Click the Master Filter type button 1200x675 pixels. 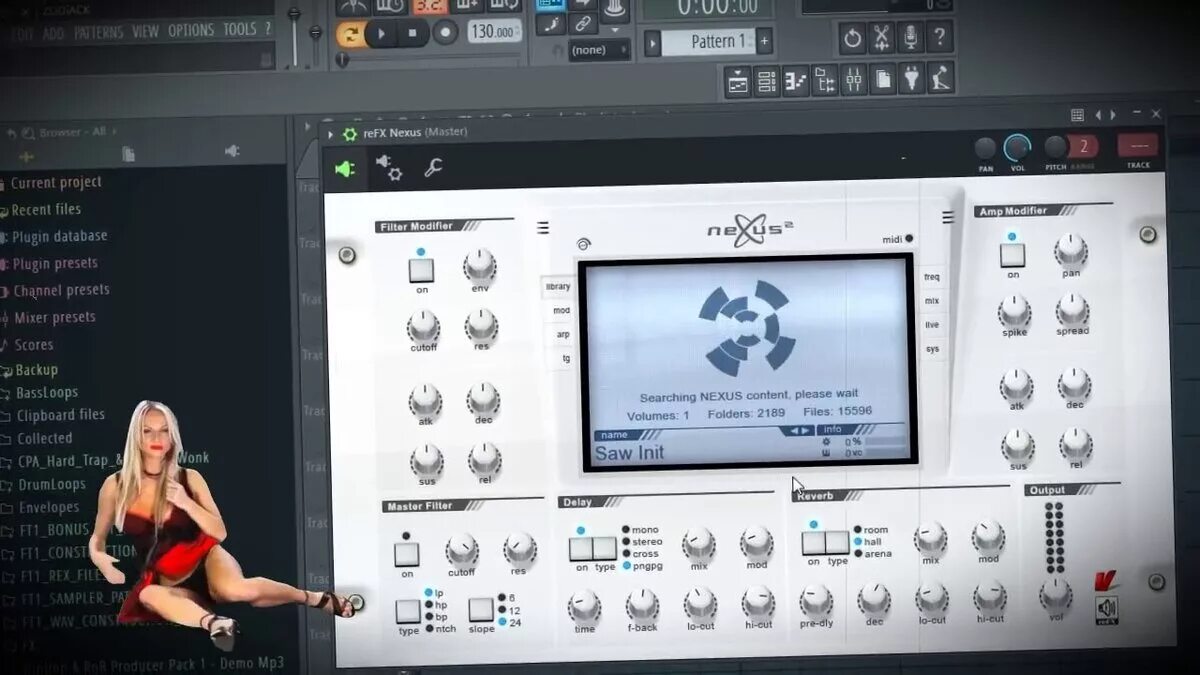tap(408, 611)
